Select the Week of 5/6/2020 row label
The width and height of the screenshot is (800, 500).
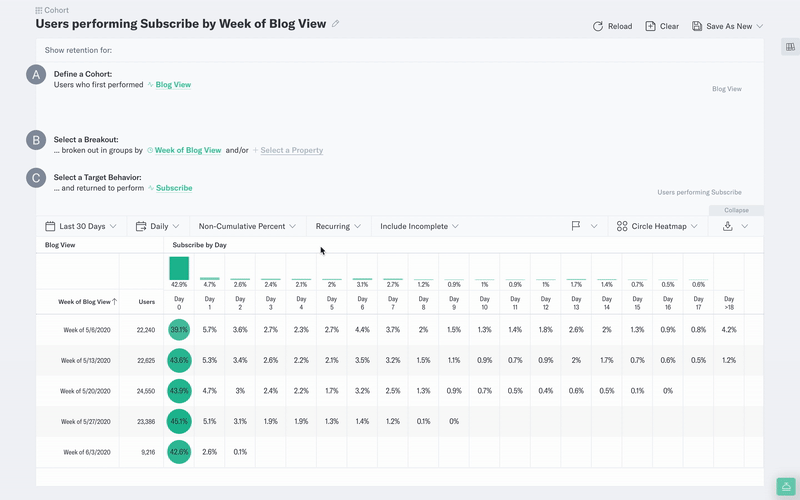coord(87,330)
